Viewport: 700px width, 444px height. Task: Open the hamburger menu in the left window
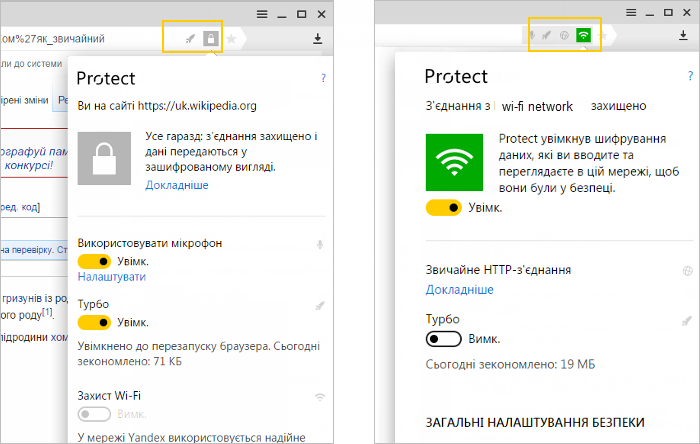262,14
